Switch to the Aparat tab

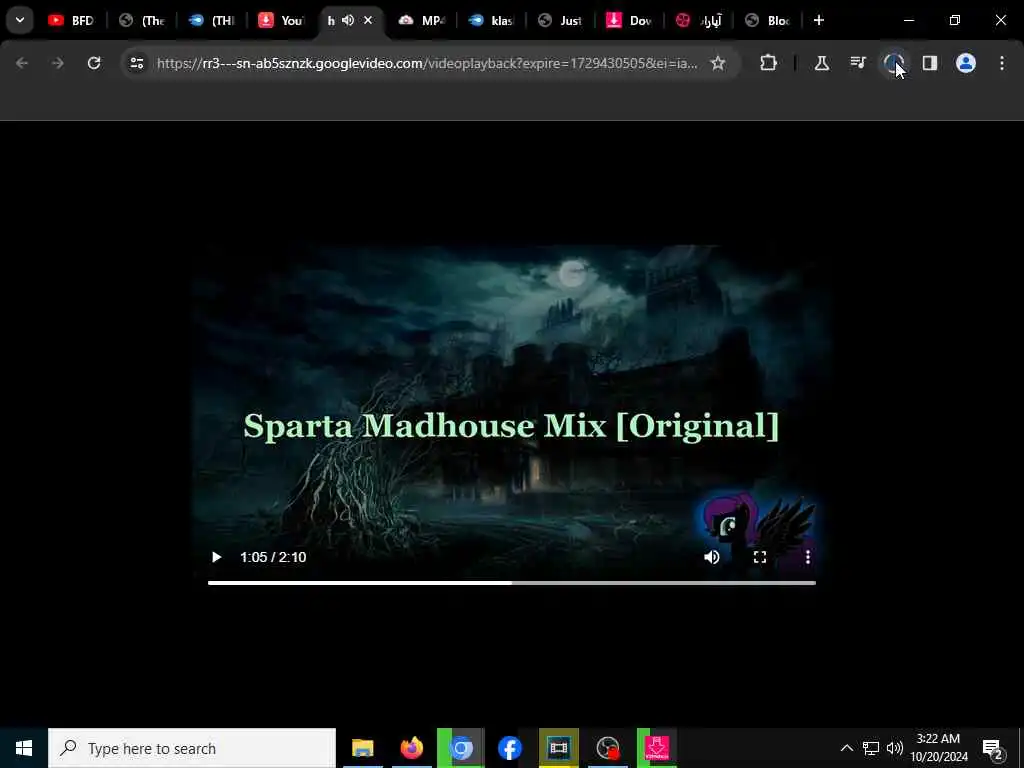pyautogui.click(x=699, y=20)
